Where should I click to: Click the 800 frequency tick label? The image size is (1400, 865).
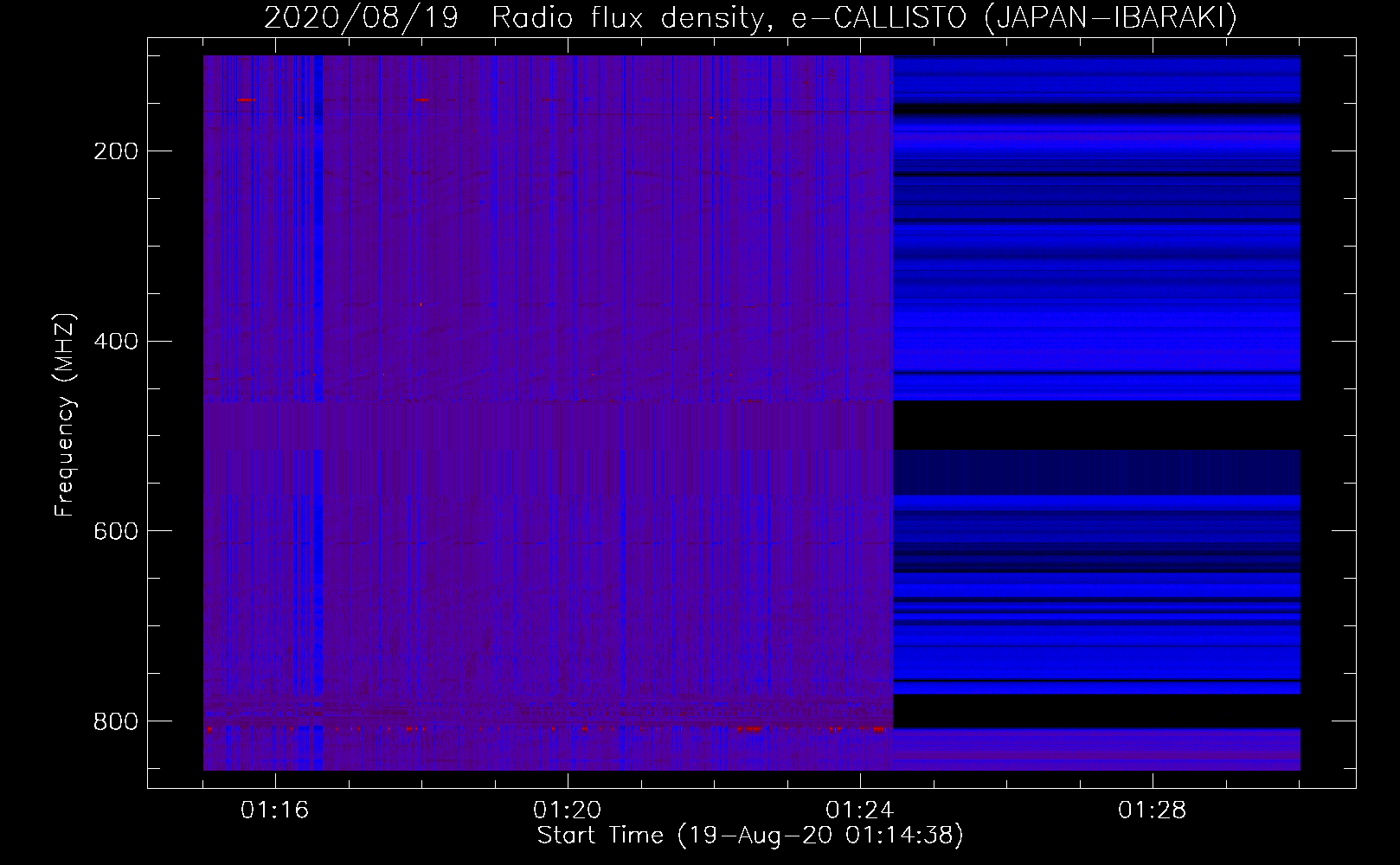pos(116,721)
